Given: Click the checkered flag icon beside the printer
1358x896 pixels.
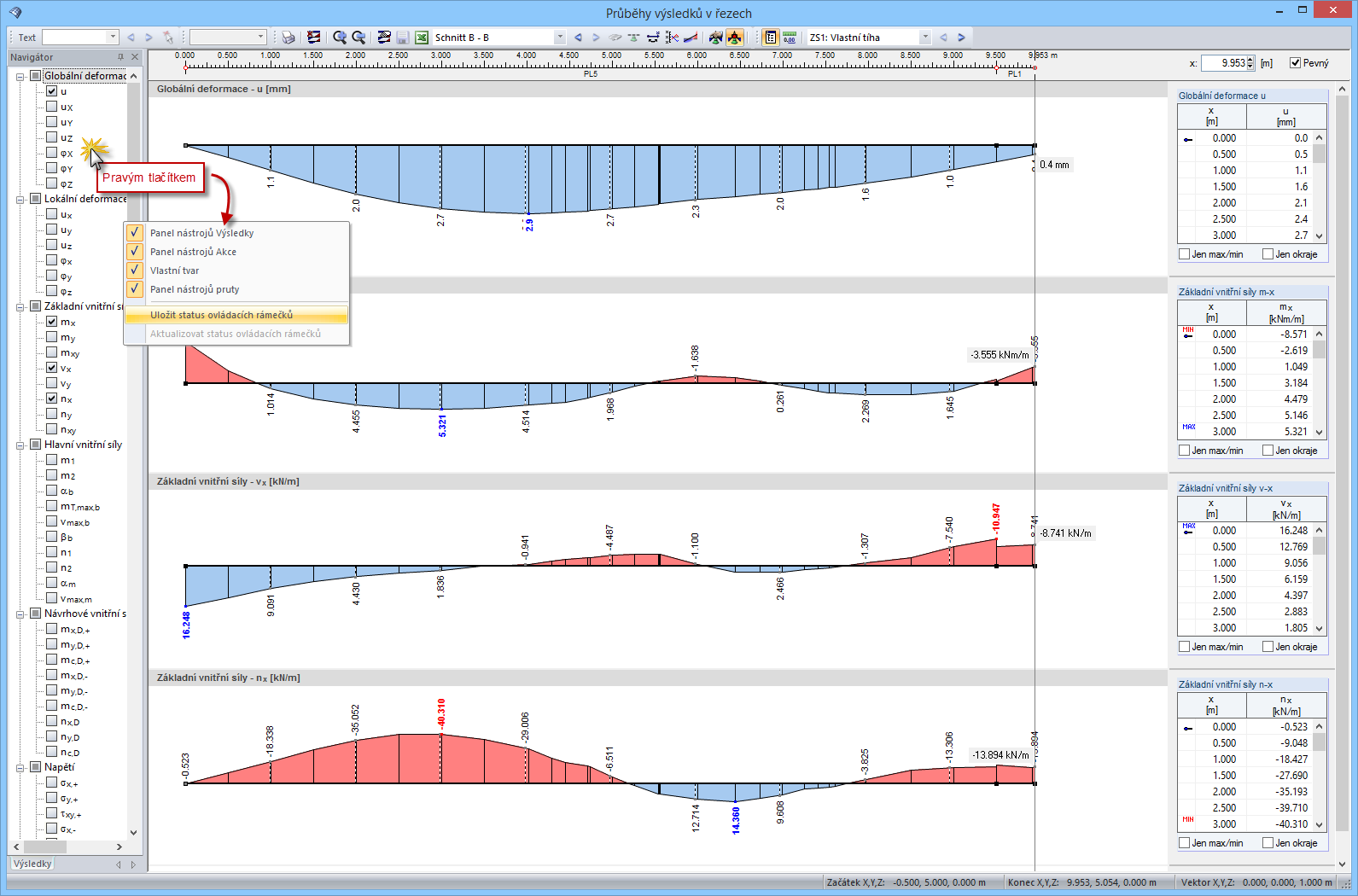Looking at the screenshot, I should point(314,38).
